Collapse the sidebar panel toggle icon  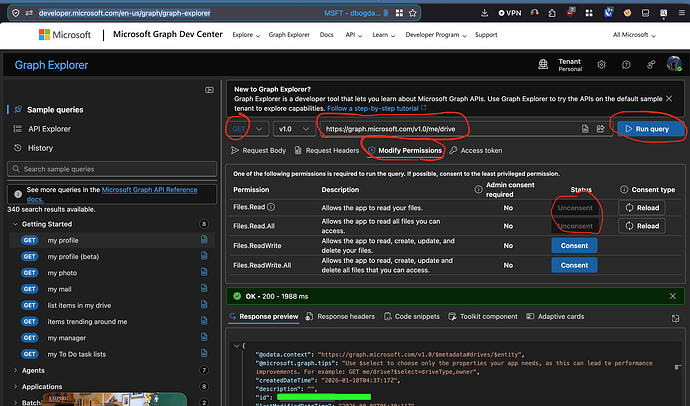point(209,90)
